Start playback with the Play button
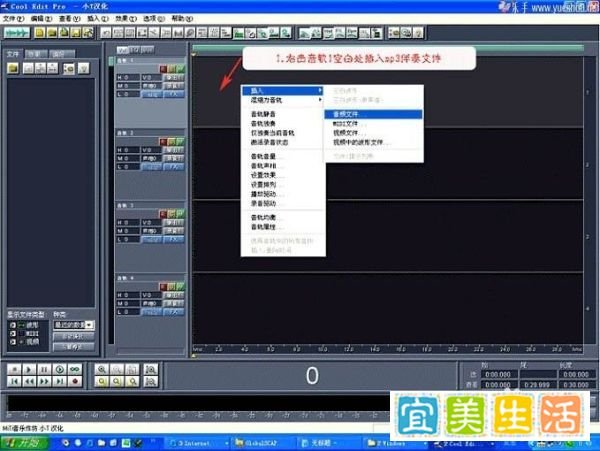This screenshot has width=600, height=451. tap(29, 369)
